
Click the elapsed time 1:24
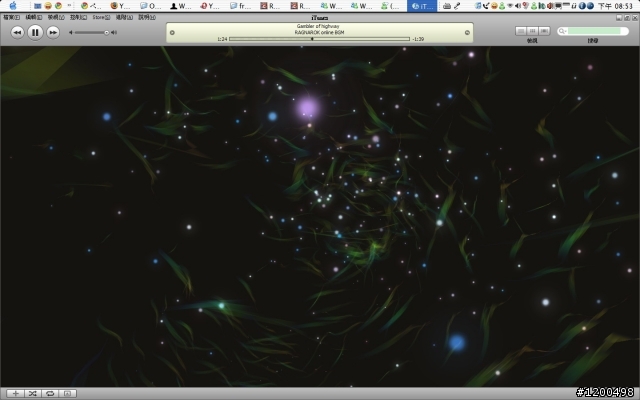(x=222, y=39)
